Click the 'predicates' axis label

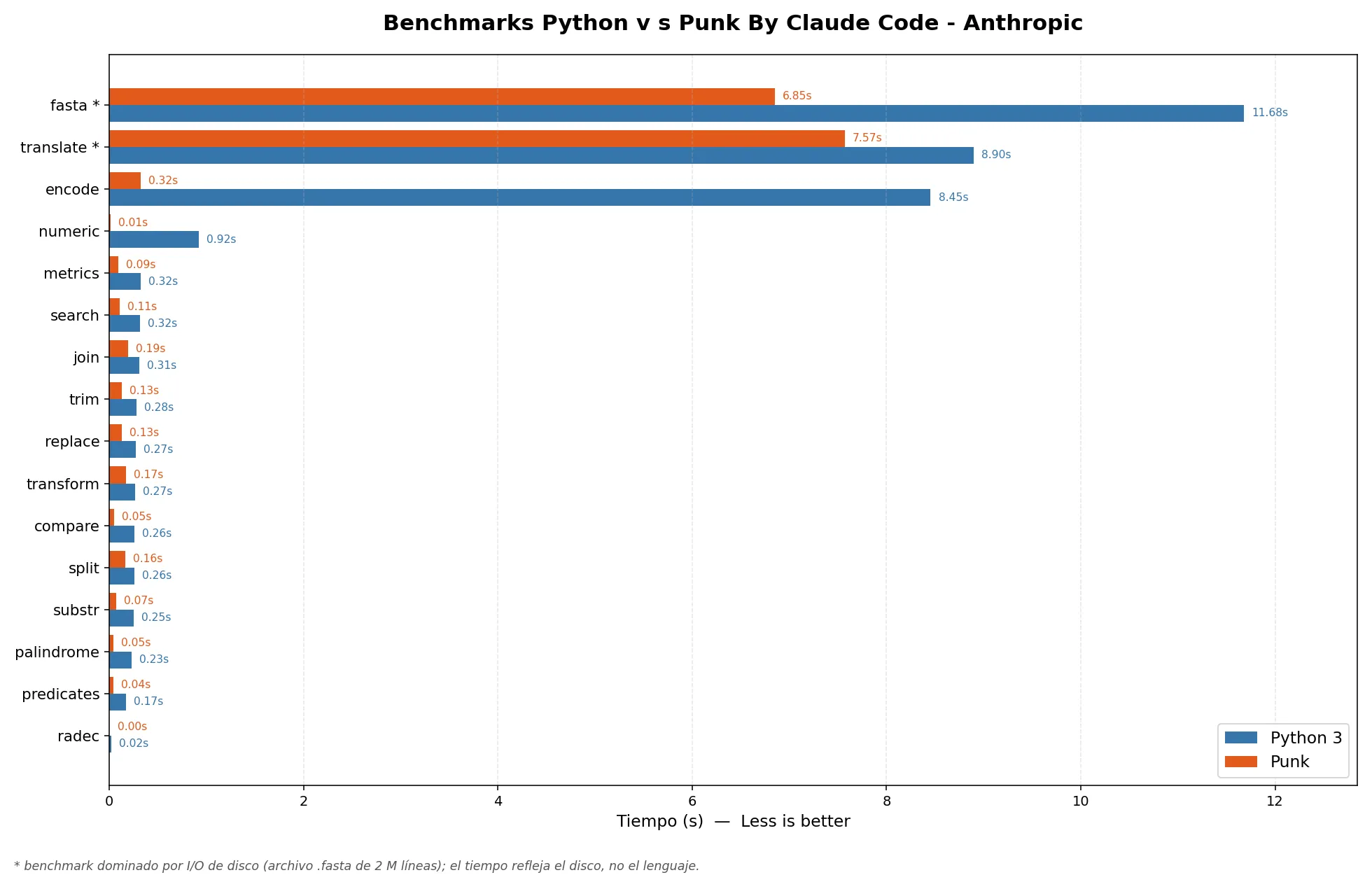(61, 694)
